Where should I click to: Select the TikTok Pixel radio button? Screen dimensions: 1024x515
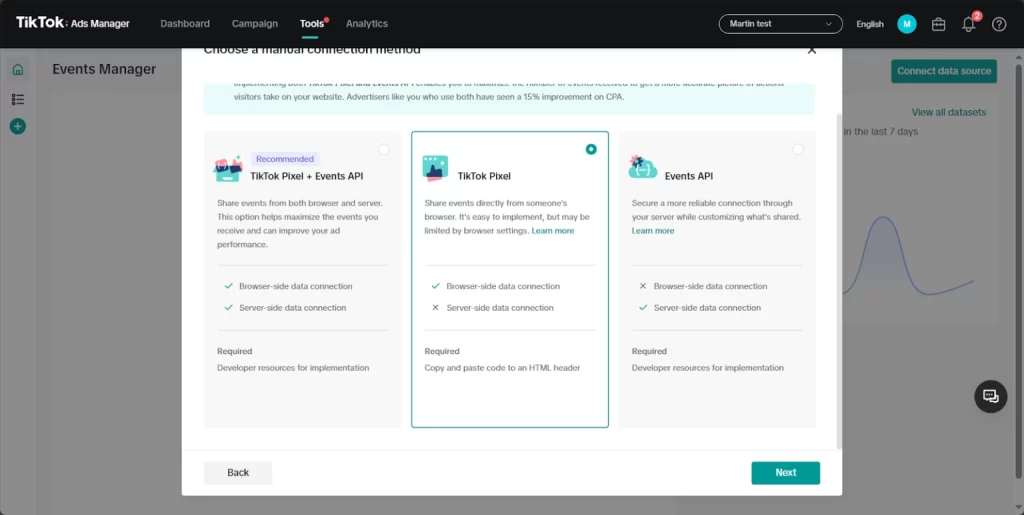tap(591, 149)
